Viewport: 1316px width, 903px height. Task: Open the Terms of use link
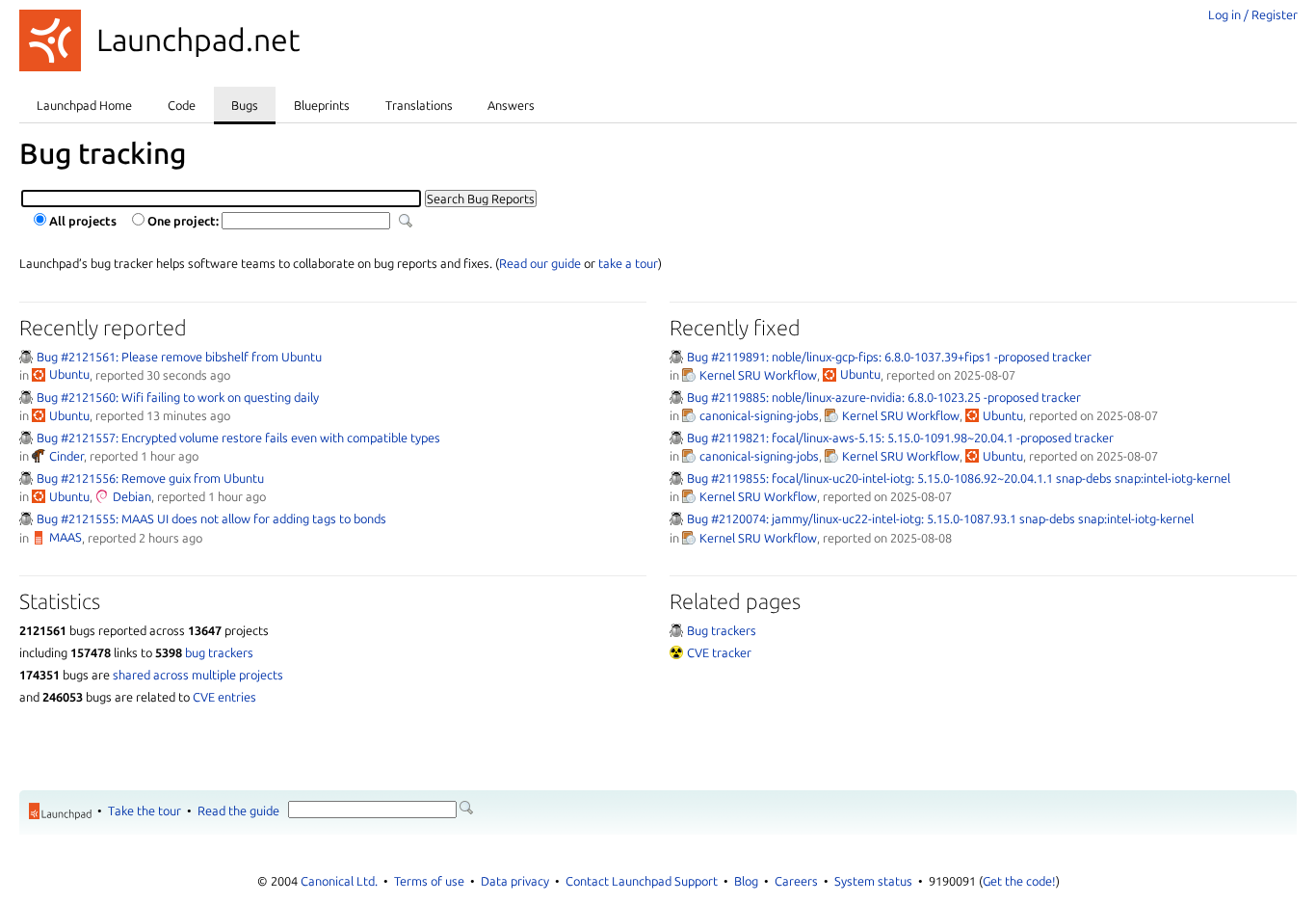click(429, 881)
